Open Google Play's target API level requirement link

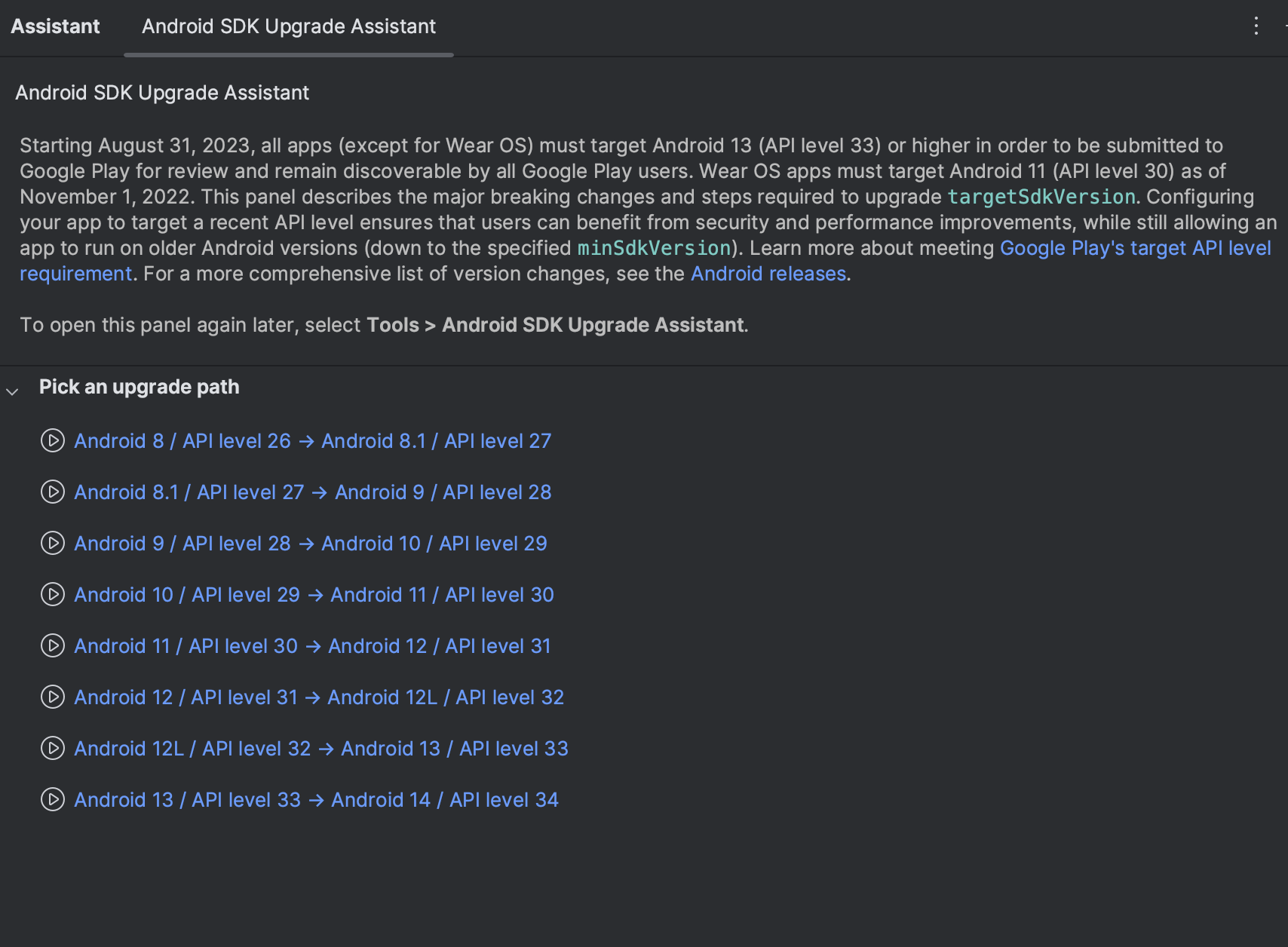tap(1135, 247)
